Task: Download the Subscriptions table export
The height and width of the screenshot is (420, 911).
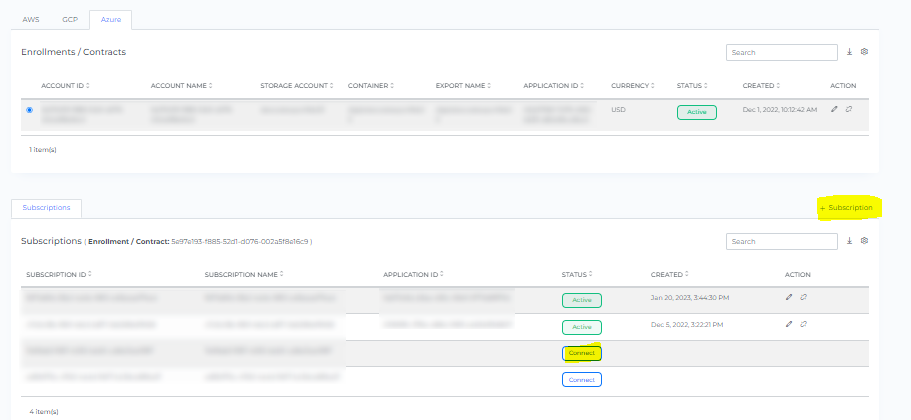Action: [x=849, y=241]
